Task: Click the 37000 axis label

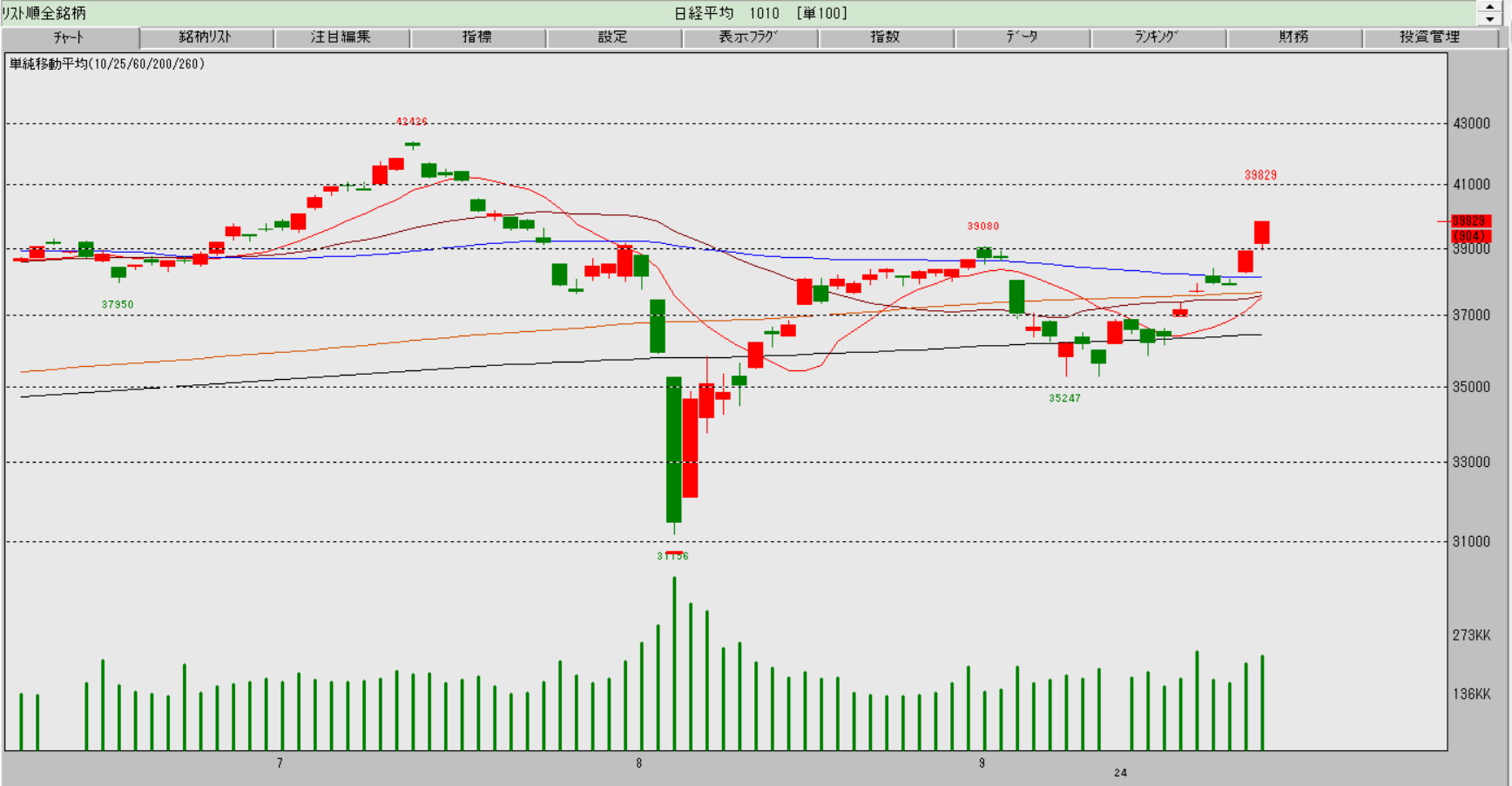Action: click(x=1472, y=315)
